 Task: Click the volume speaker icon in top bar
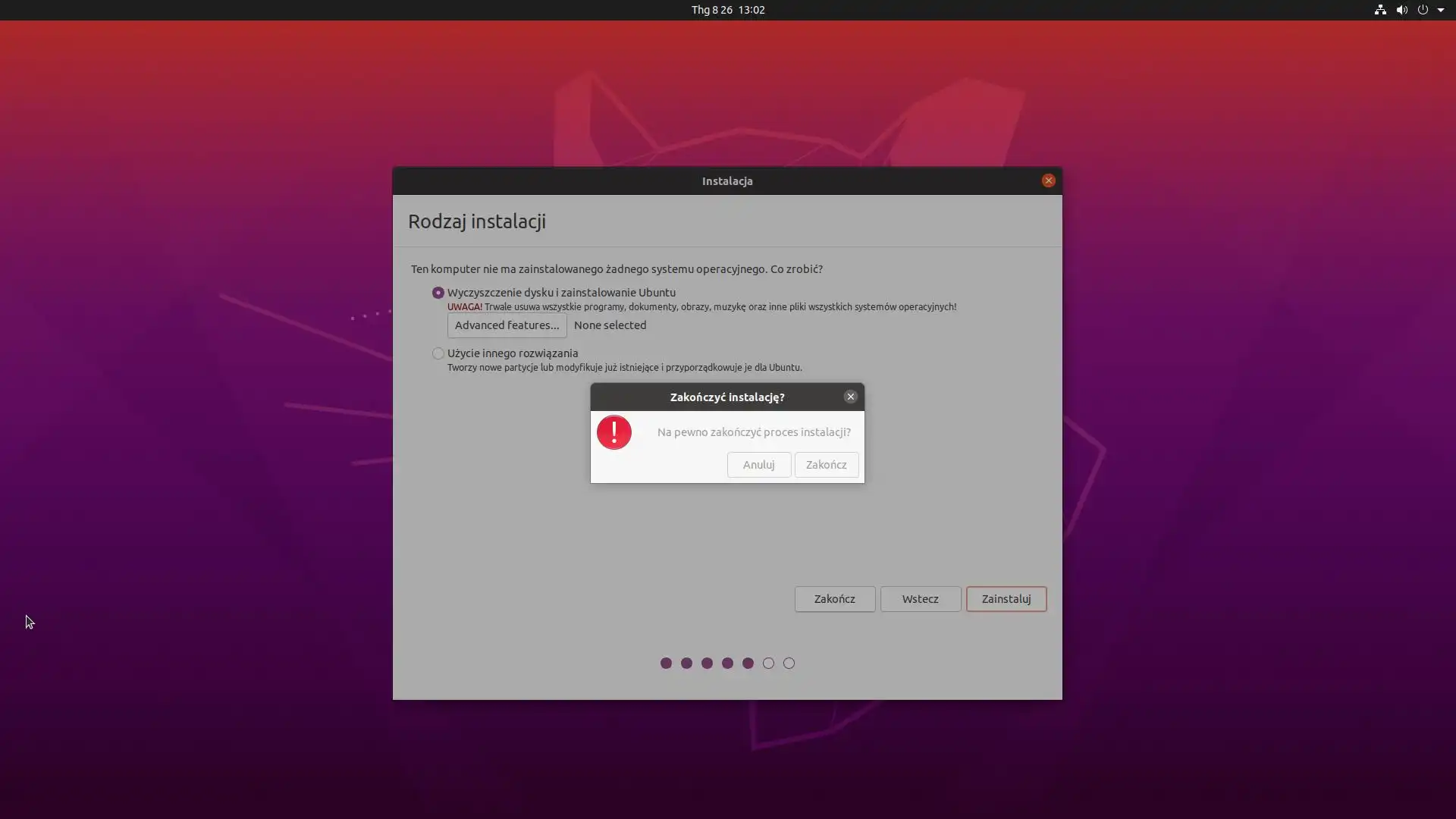1401,10
